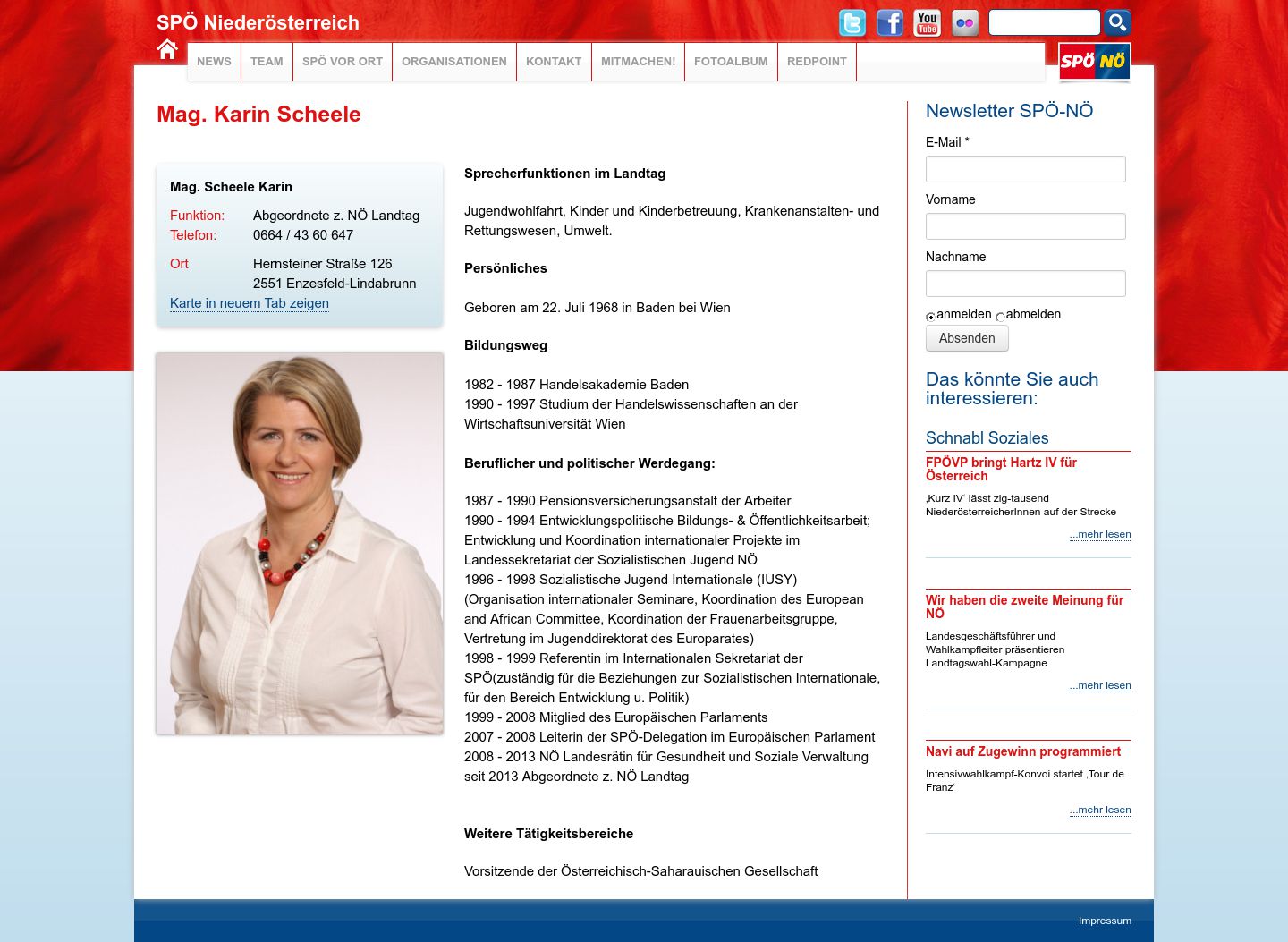
Task: Open the REDPOINT menu item
Action: click(x=817, y=62)
